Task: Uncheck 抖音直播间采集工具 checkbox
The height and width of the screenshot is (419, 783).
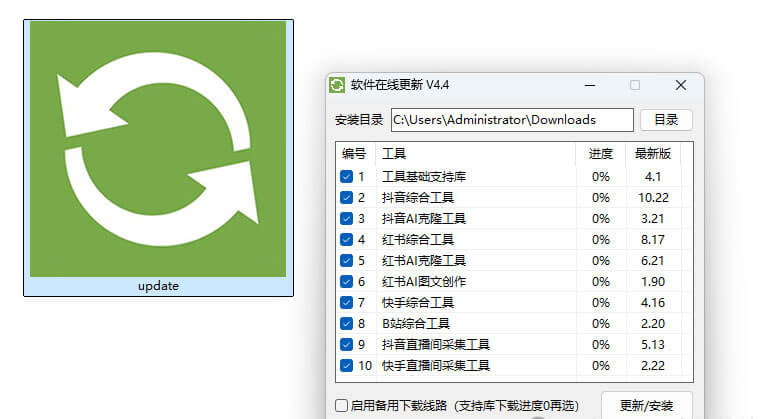Action: tap(347, 345)
